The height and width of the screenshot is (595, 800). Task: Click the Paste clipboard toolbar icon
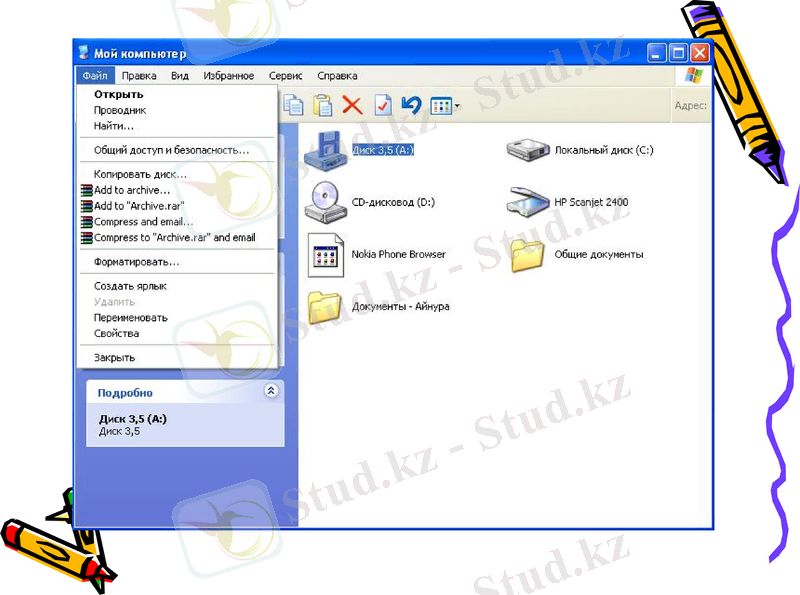[x=322, y=105]
